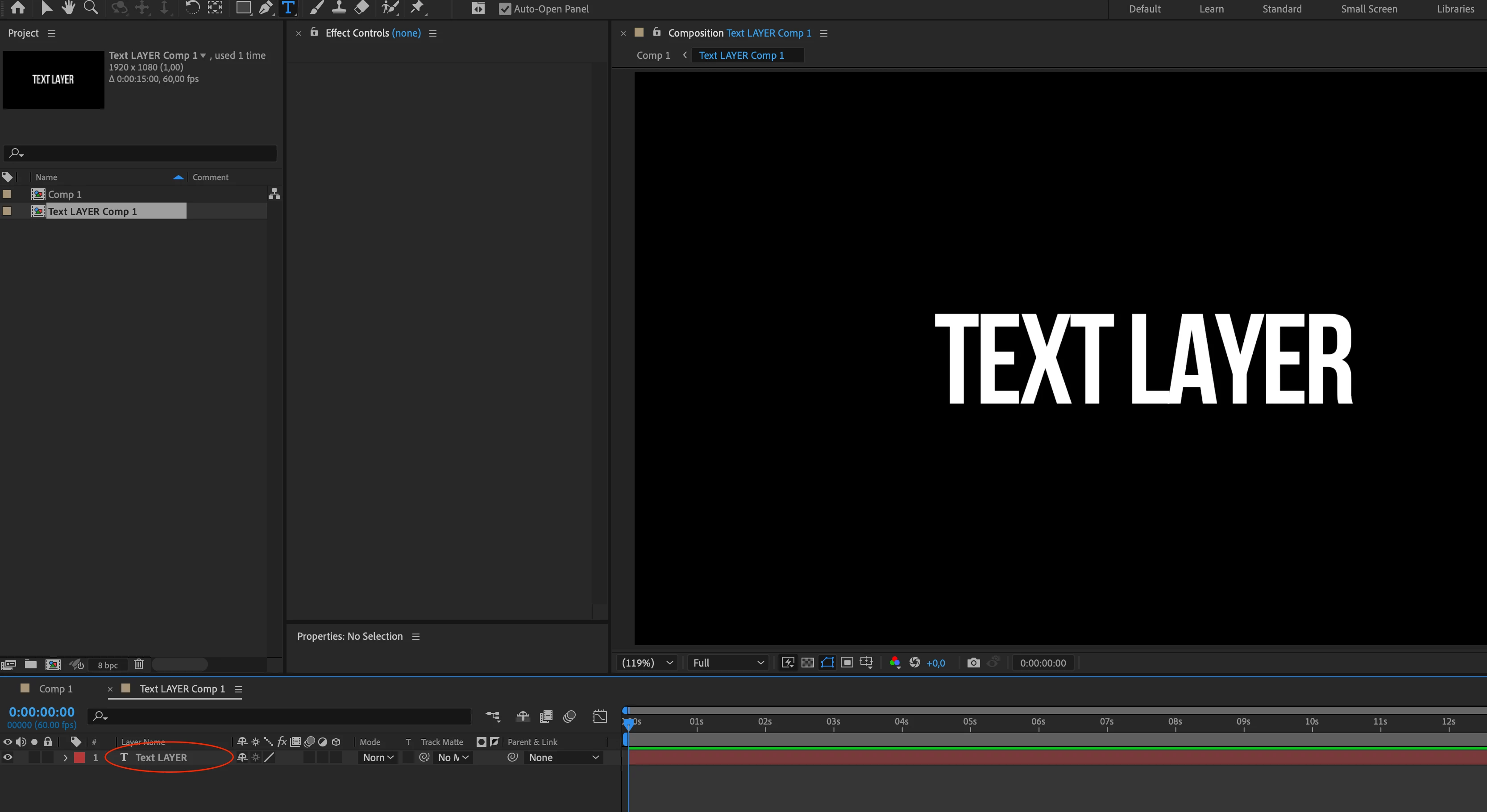
Task: Select the Horizontal Type tool
Action: click(x=287, y=8)
